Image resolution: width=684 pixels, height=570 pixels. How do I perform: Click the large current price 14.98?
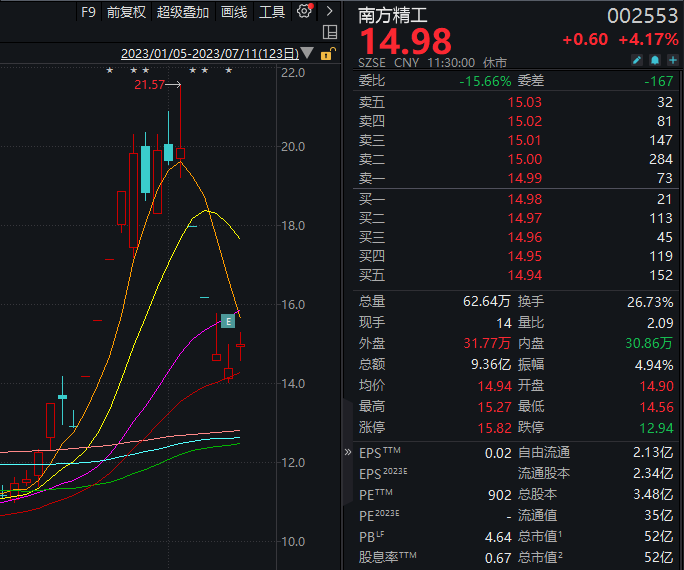pos(406,41)
